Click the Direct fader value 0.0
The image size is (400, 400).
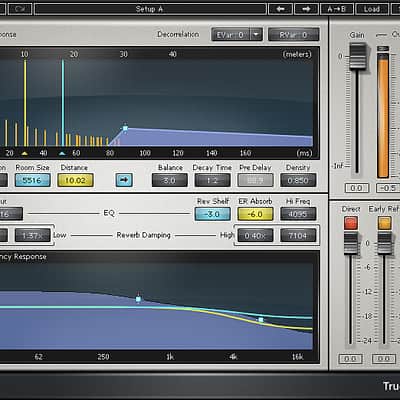[x=351, y=359]
